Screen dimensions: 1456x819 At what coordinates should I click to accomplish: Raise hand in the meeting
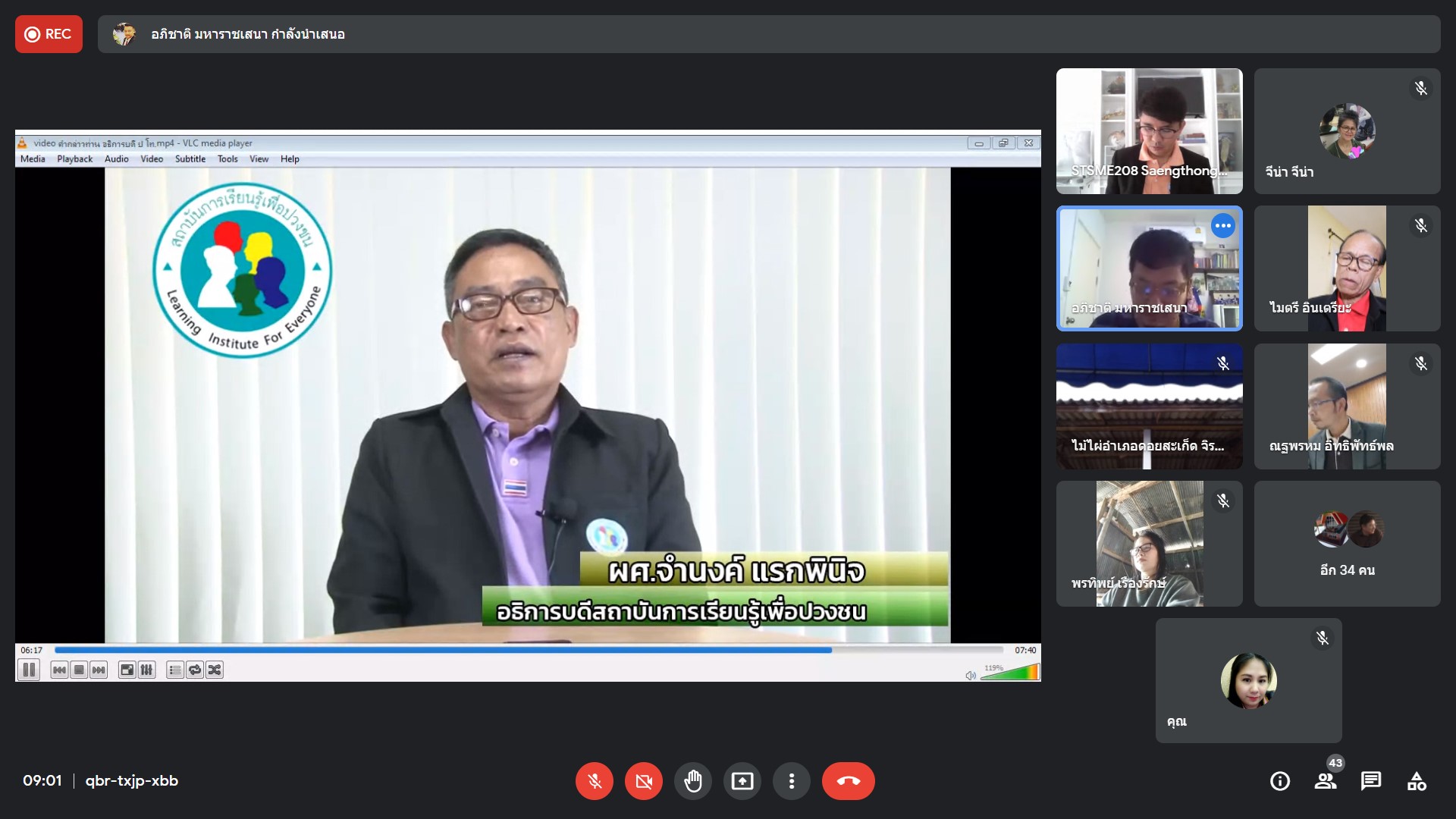tap(693, 781)
